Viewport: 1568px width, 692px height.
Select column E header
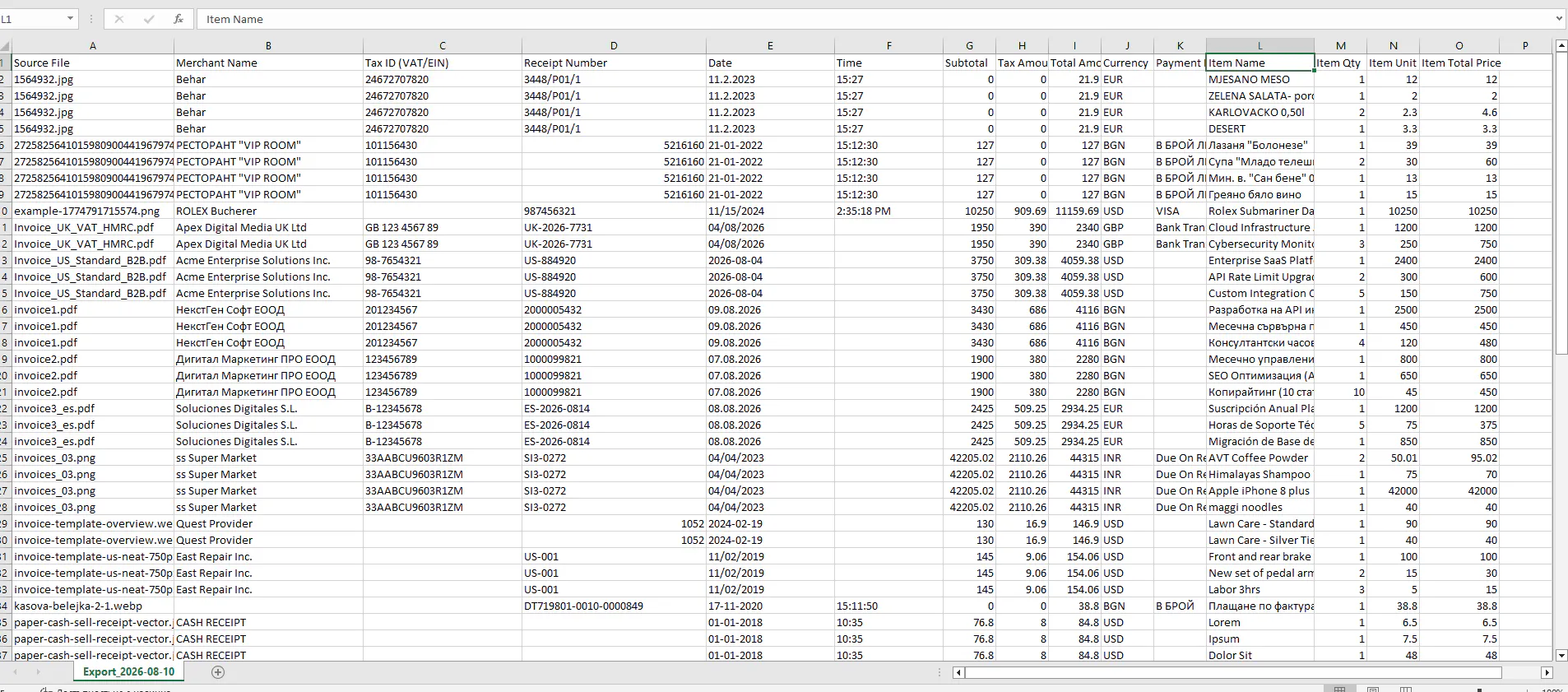(770, 45)
